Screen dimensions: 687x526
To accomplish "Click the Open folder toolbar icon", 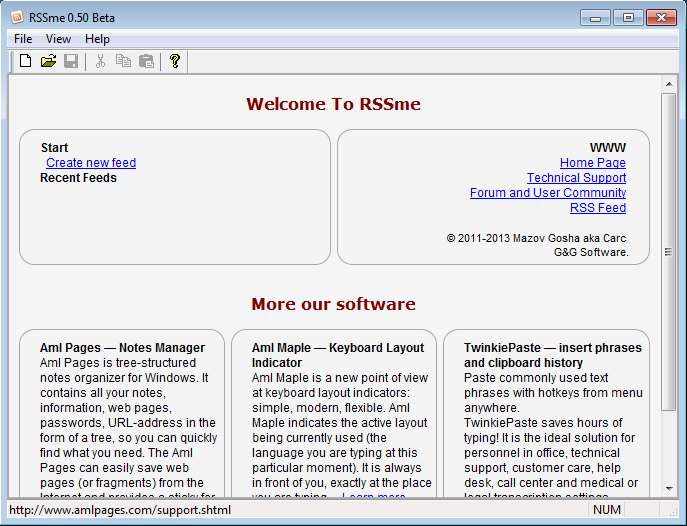I will tap(48, 62).
